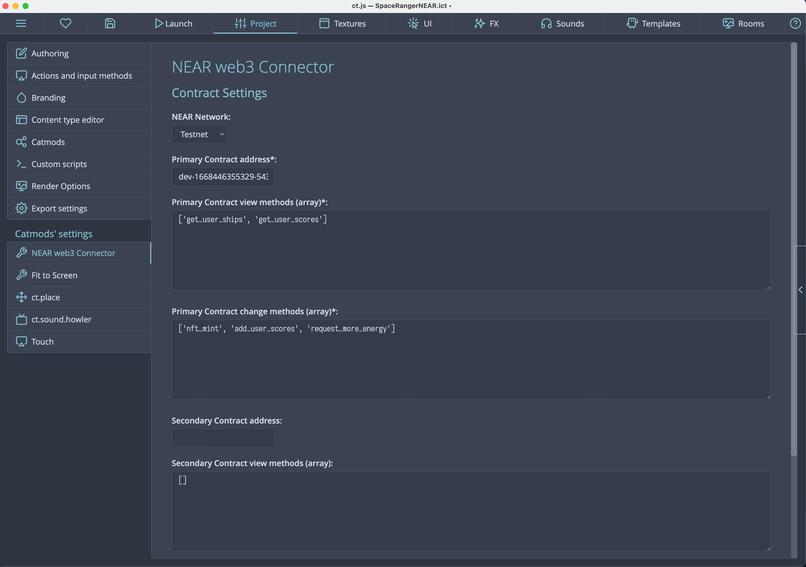Open the UI tab
Screen dimensions: 806x567
(420, 23)
